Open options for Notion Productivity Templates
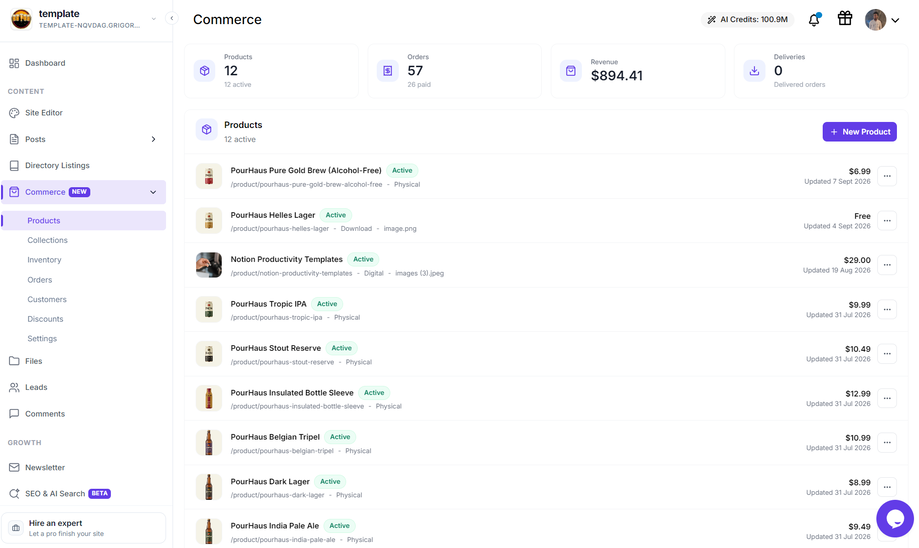The width and height of the screenshot is (919, 548). point(887,265)
